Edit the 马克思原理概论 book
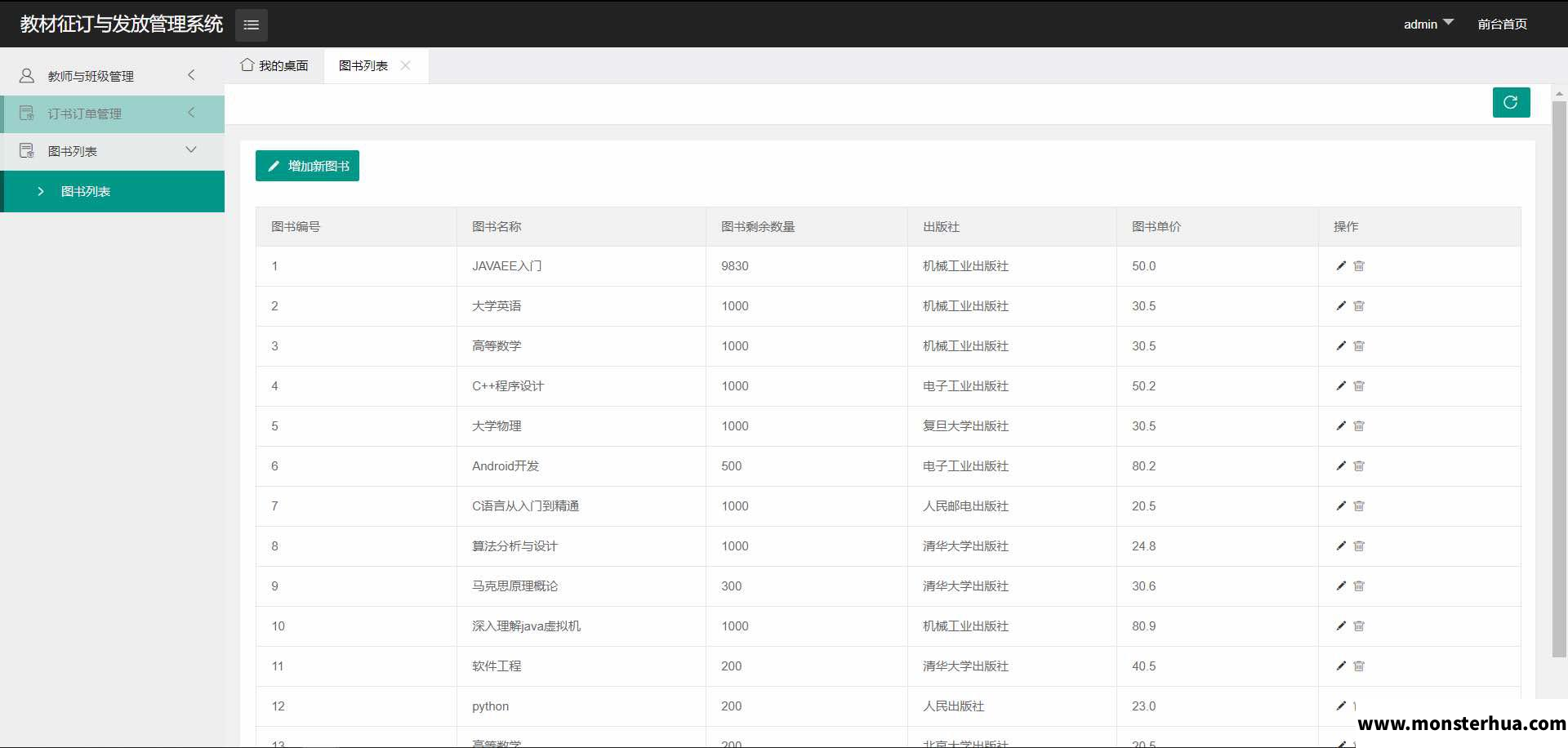Image resolution: width=1568 pixels, height=748 pixels. (1341, 585)
